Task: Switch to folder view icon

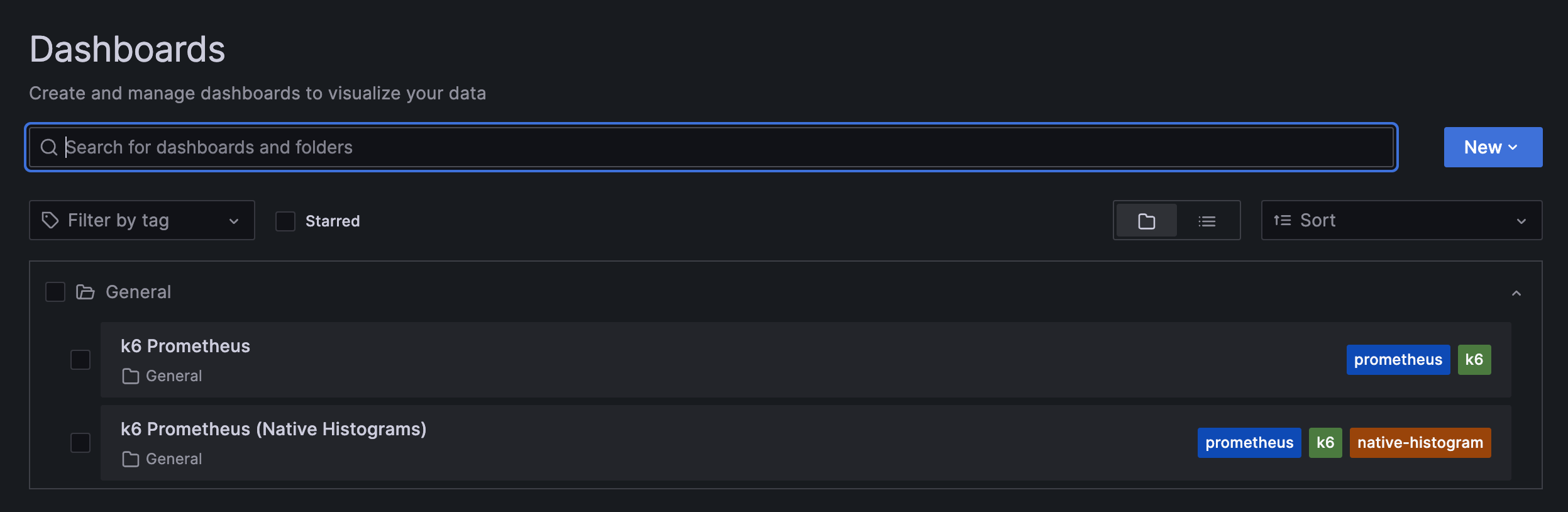Action: [1146, 221]
